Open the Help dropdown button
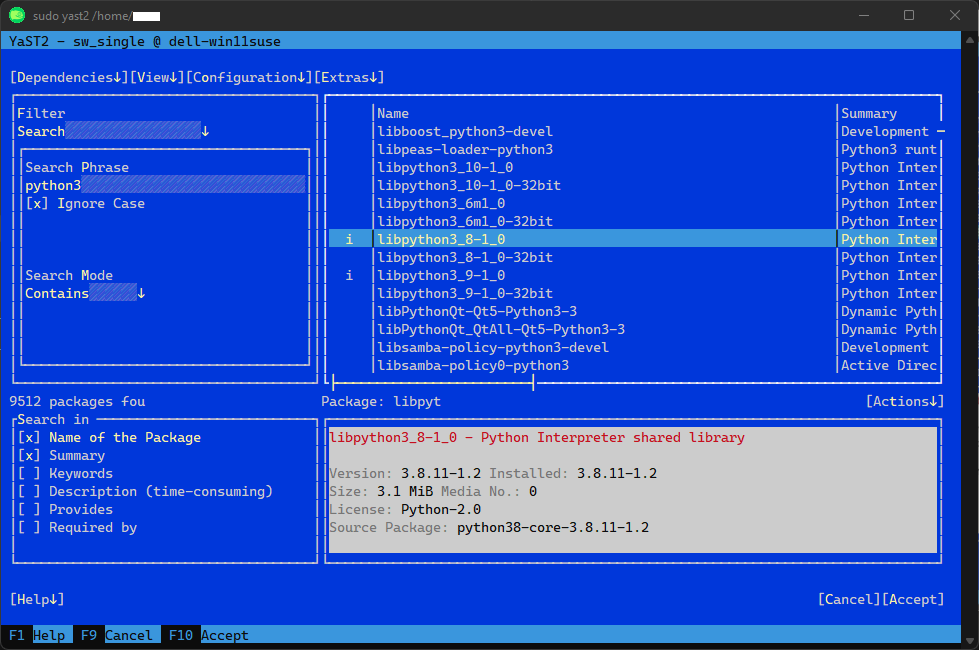979x650 pixels. click(37, 599)
